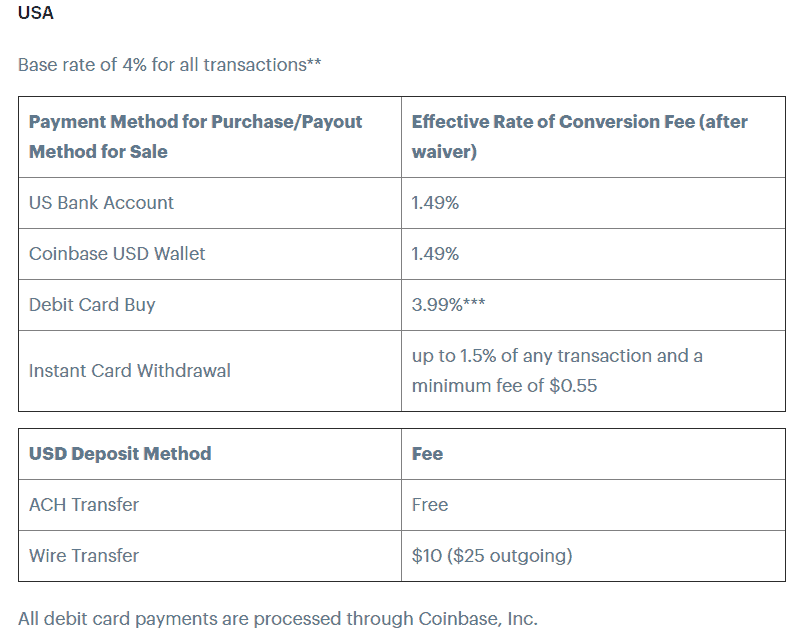
Task: Click the Fee column header
Action: point(427,454)
